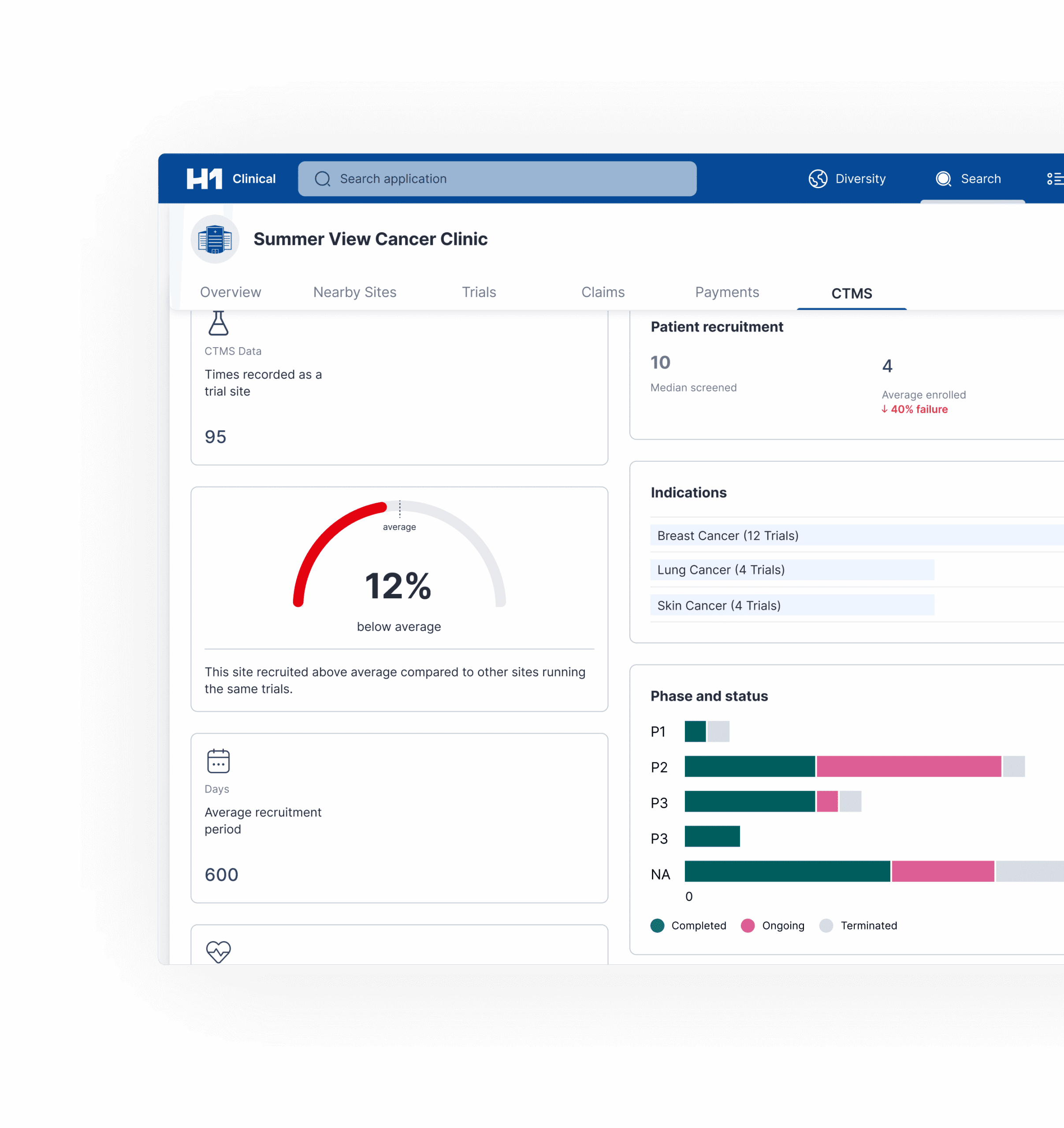This screenshot has height=1128, width=1064.
Task: Click the Completed legend swatch
Action: [657, 925]
